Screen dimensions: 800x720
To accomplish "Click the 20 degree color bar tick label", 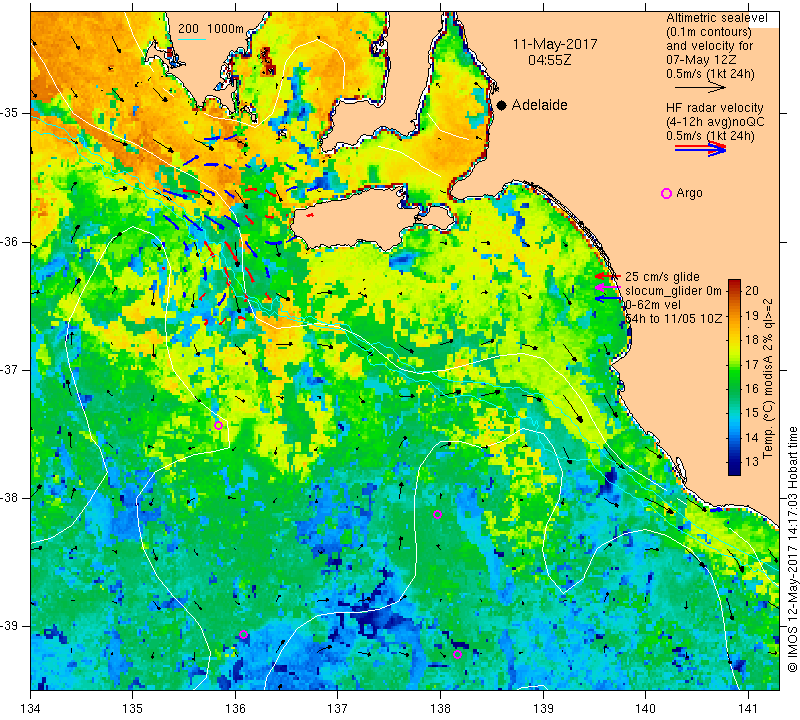I will pyautogui.click(x=752, y=290).
